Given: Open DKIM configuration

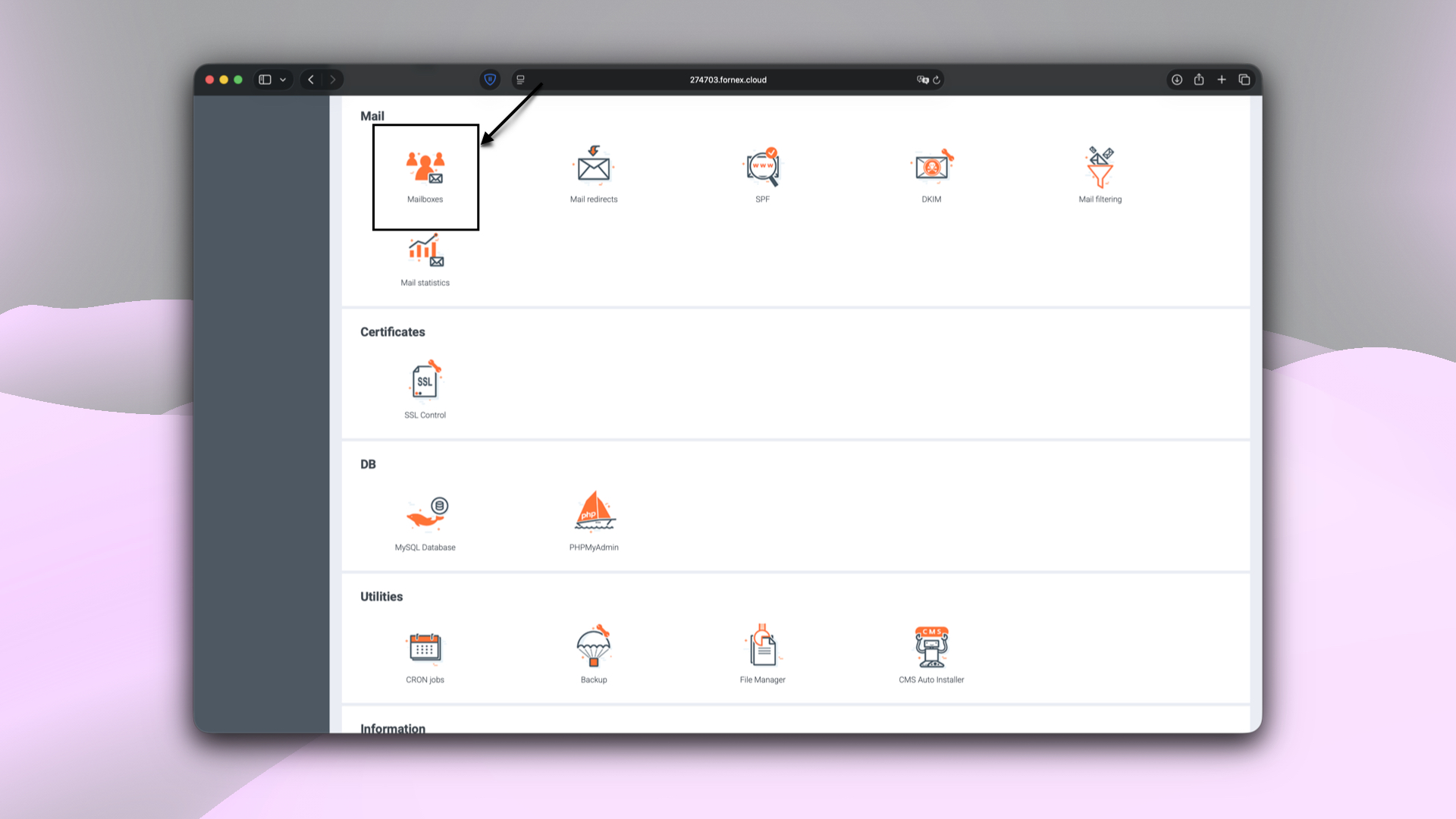Looking at the screenshot, I should coord(931,174).
